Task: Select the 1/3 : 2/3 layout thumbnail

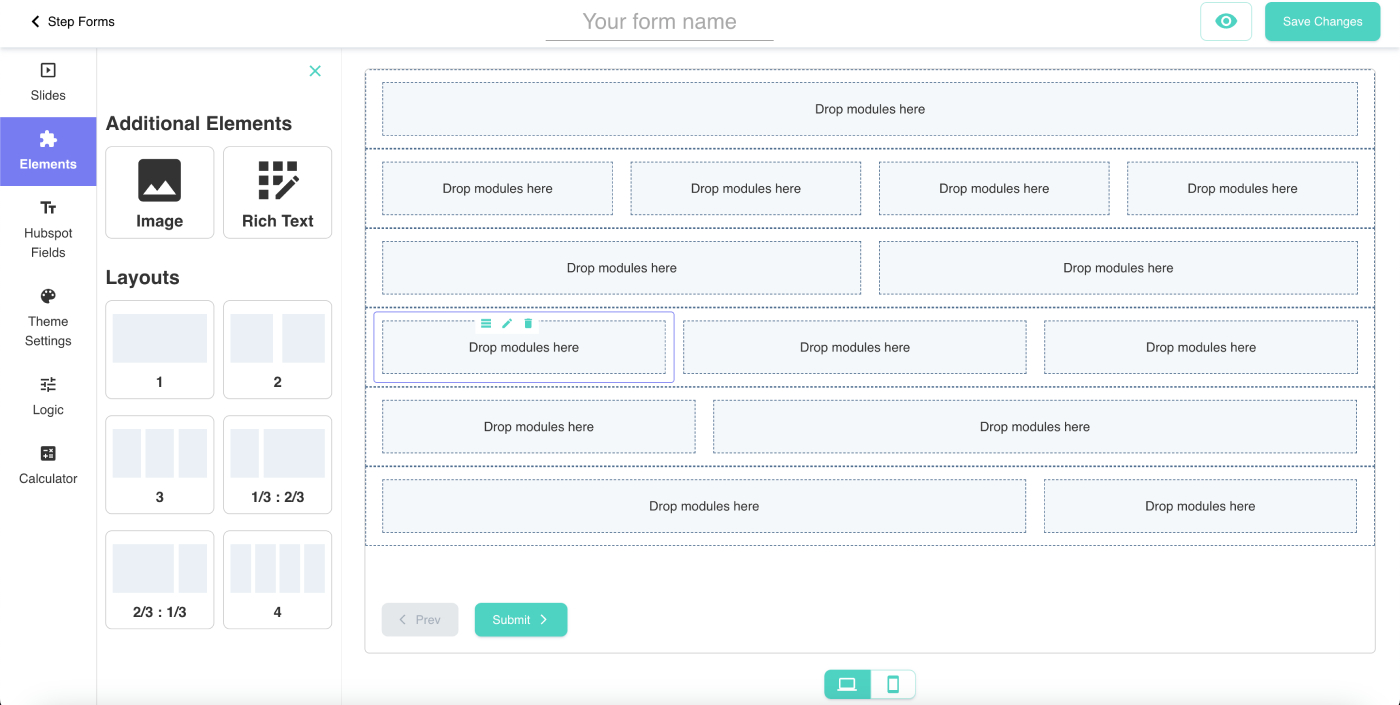Action: click(277, 464)
